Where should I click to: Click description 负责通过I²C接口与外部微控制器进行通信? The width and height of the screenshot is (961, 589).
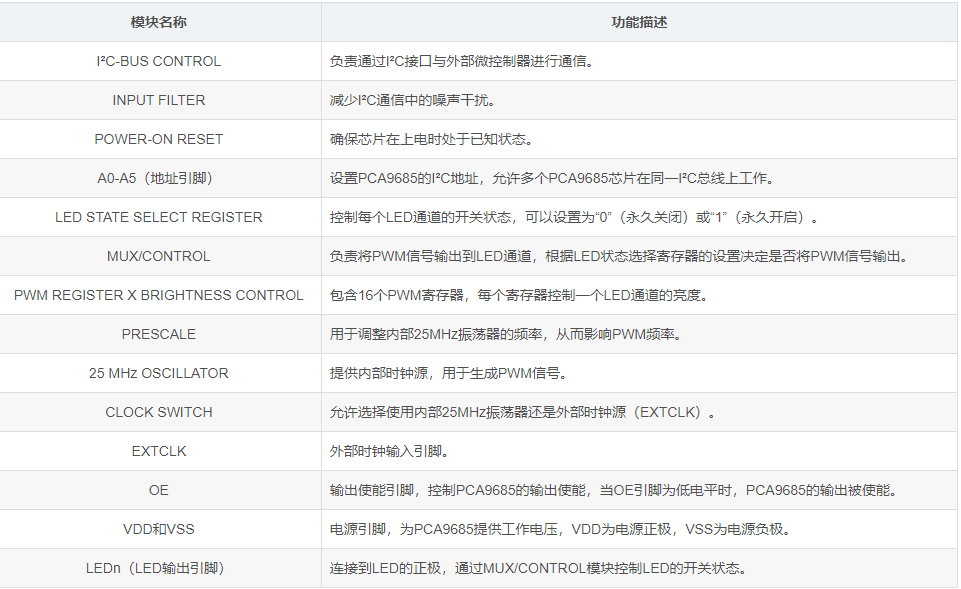(x=462, y=61)
